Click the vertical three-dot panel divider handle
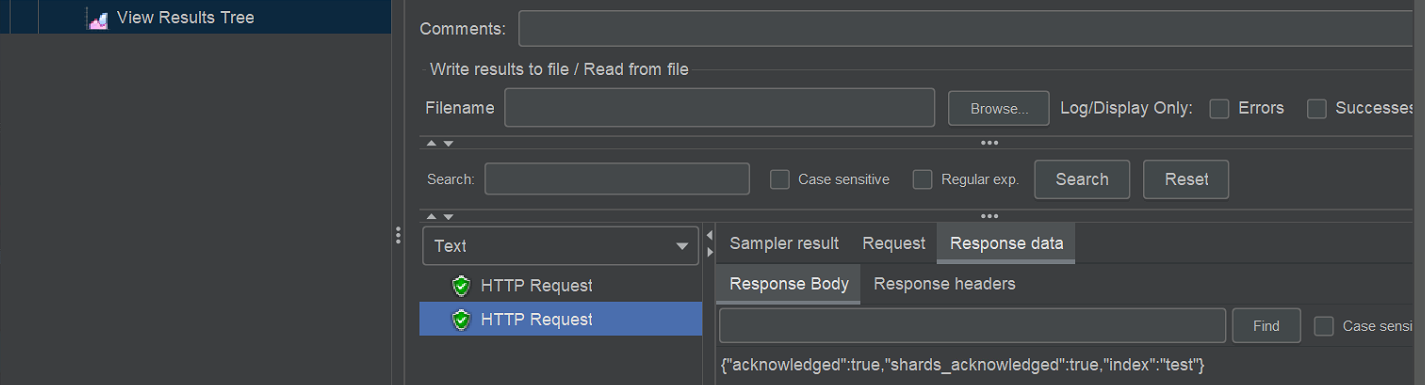Viewport: 1425px width, 385px height. click(x=398, y=235)
